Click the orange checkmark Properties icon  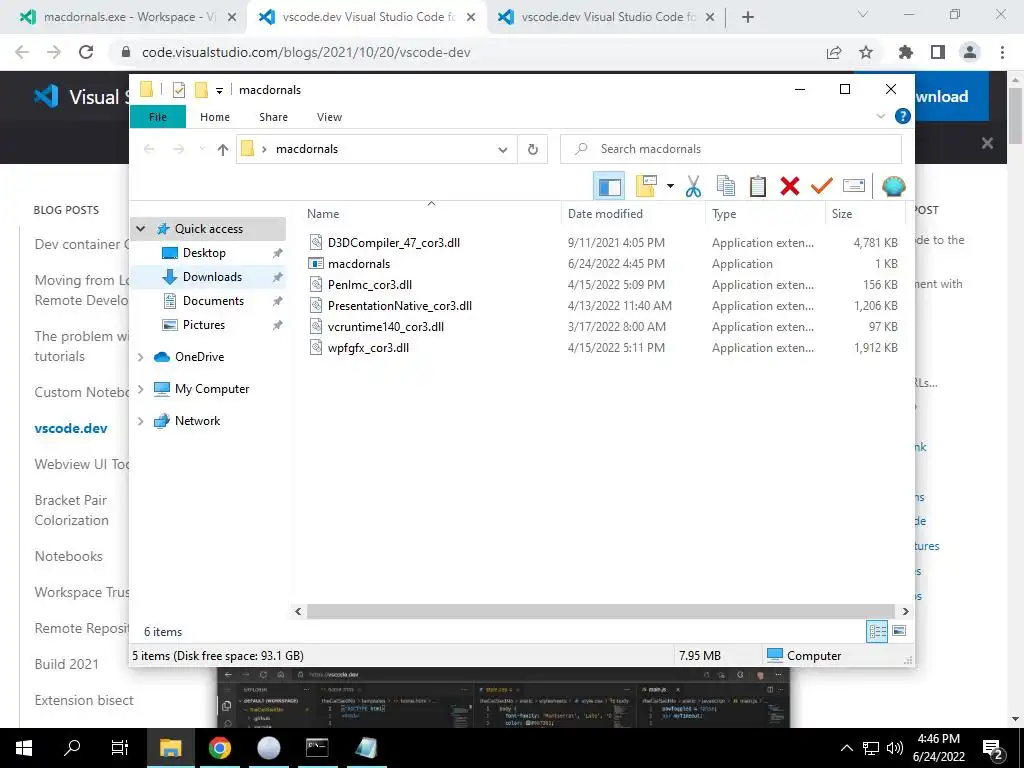point(821,187)
